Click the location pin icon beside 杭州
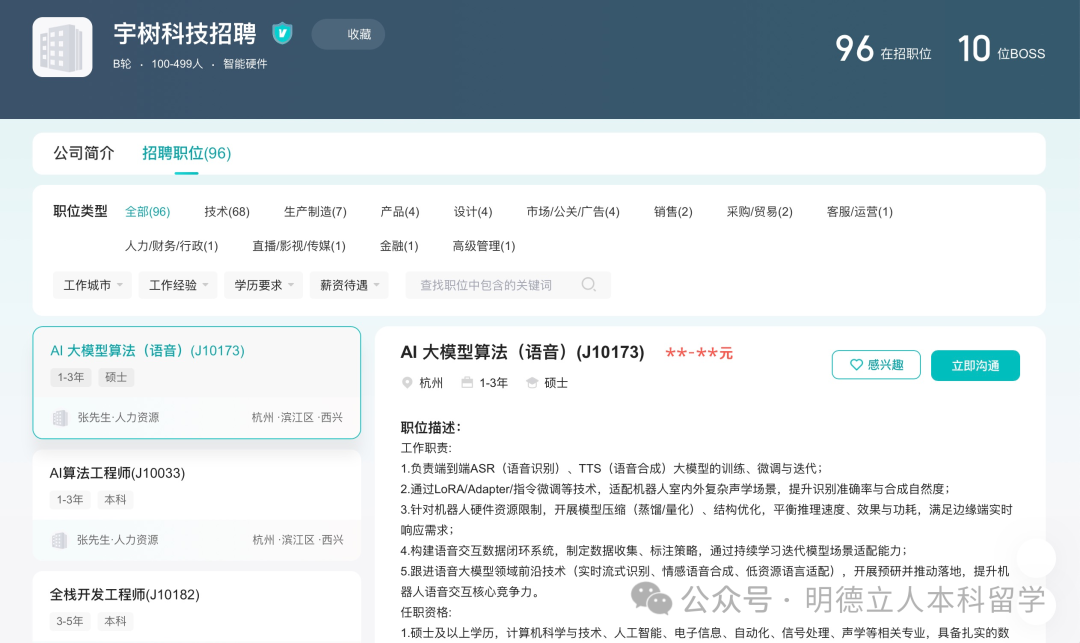The width and height of the screenshot is (1080, 643). point(406,383)
